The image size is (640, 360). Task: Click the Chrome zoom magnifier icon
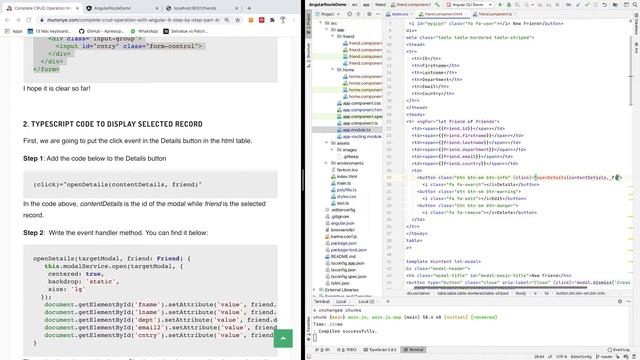(227, 20)
